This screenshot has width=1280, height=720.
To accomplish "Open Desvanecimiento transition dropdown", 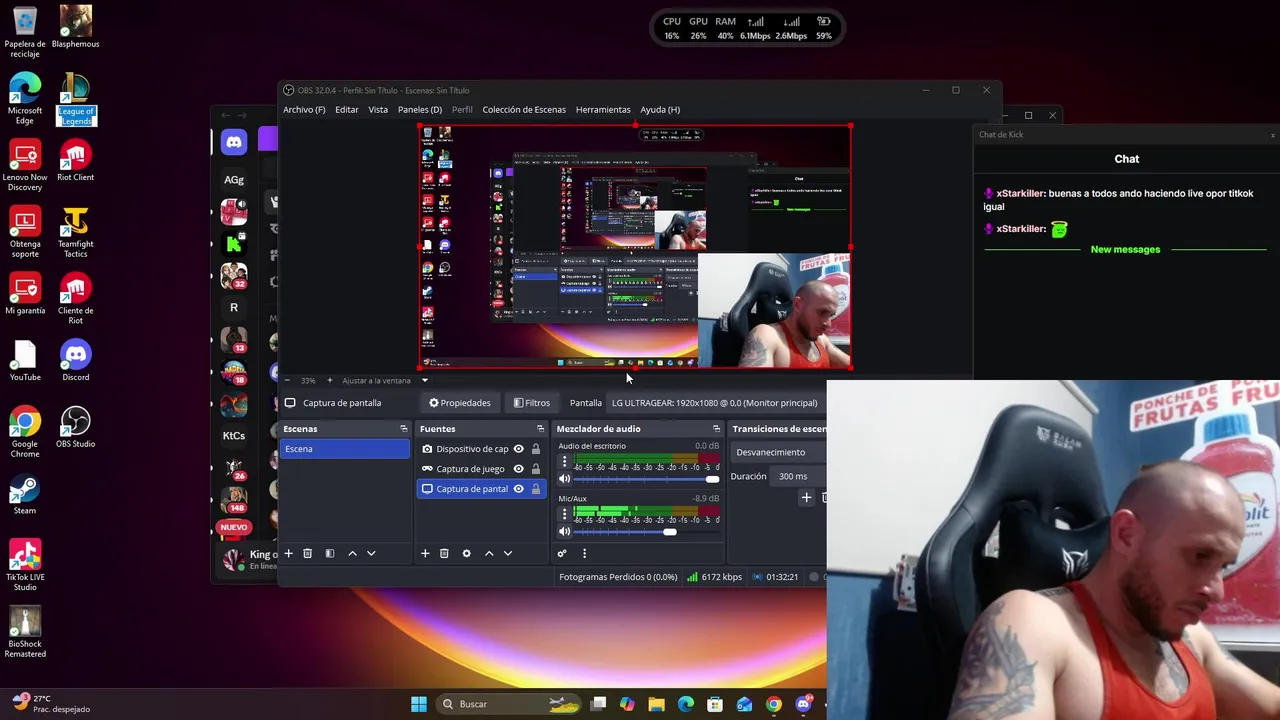I will point(778,452).
